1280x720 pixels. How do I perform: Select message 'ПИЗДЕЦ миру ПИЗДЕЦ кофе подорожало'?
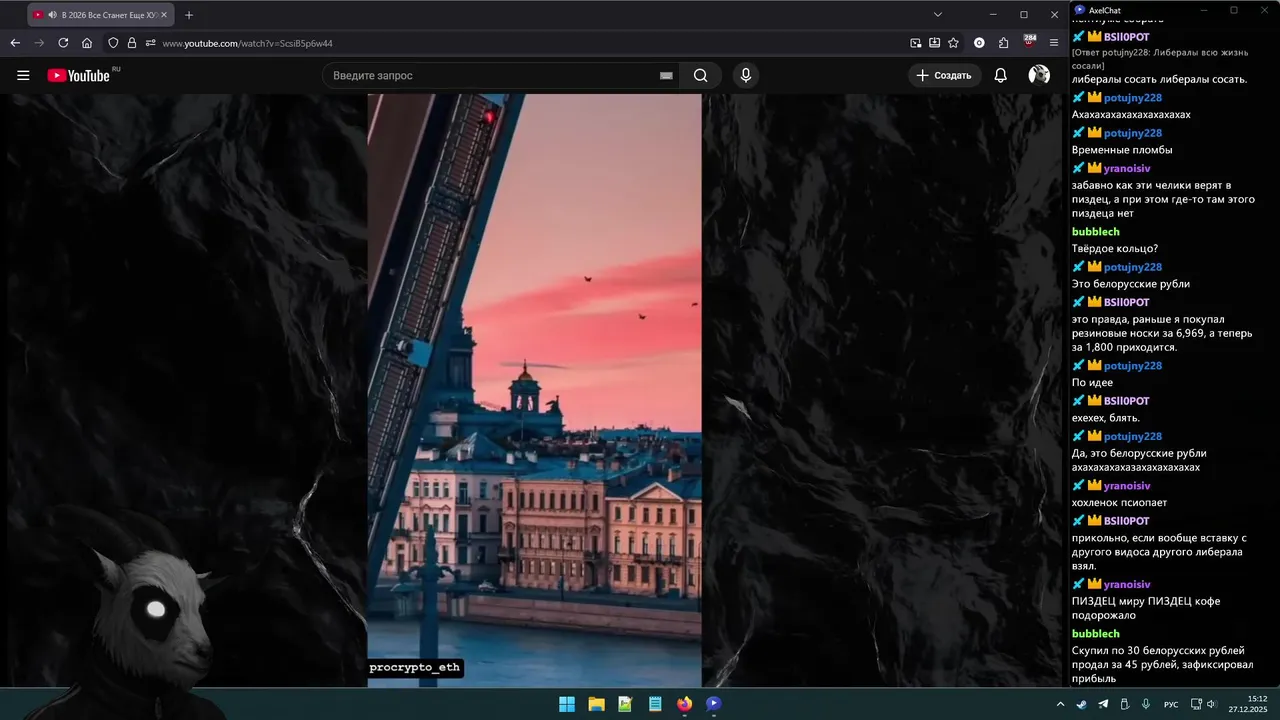tap(1146, 608)
